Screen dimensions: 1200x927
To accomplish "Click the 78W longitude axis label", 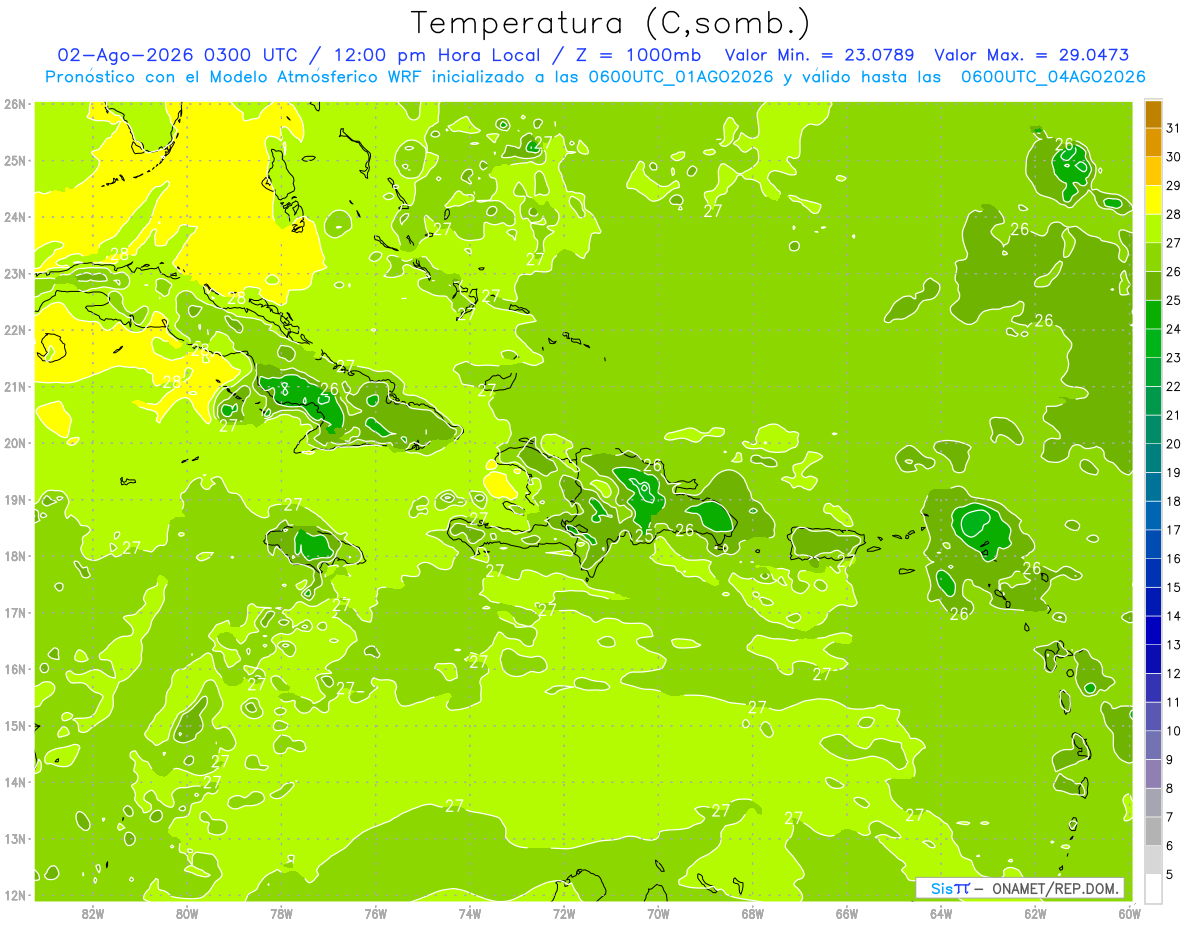I will click(x=281, y=914).
